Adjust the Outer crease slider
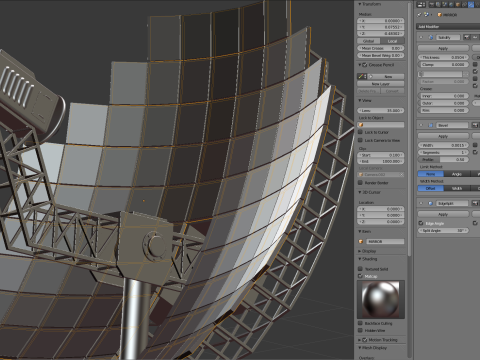 tap(443, 103)
